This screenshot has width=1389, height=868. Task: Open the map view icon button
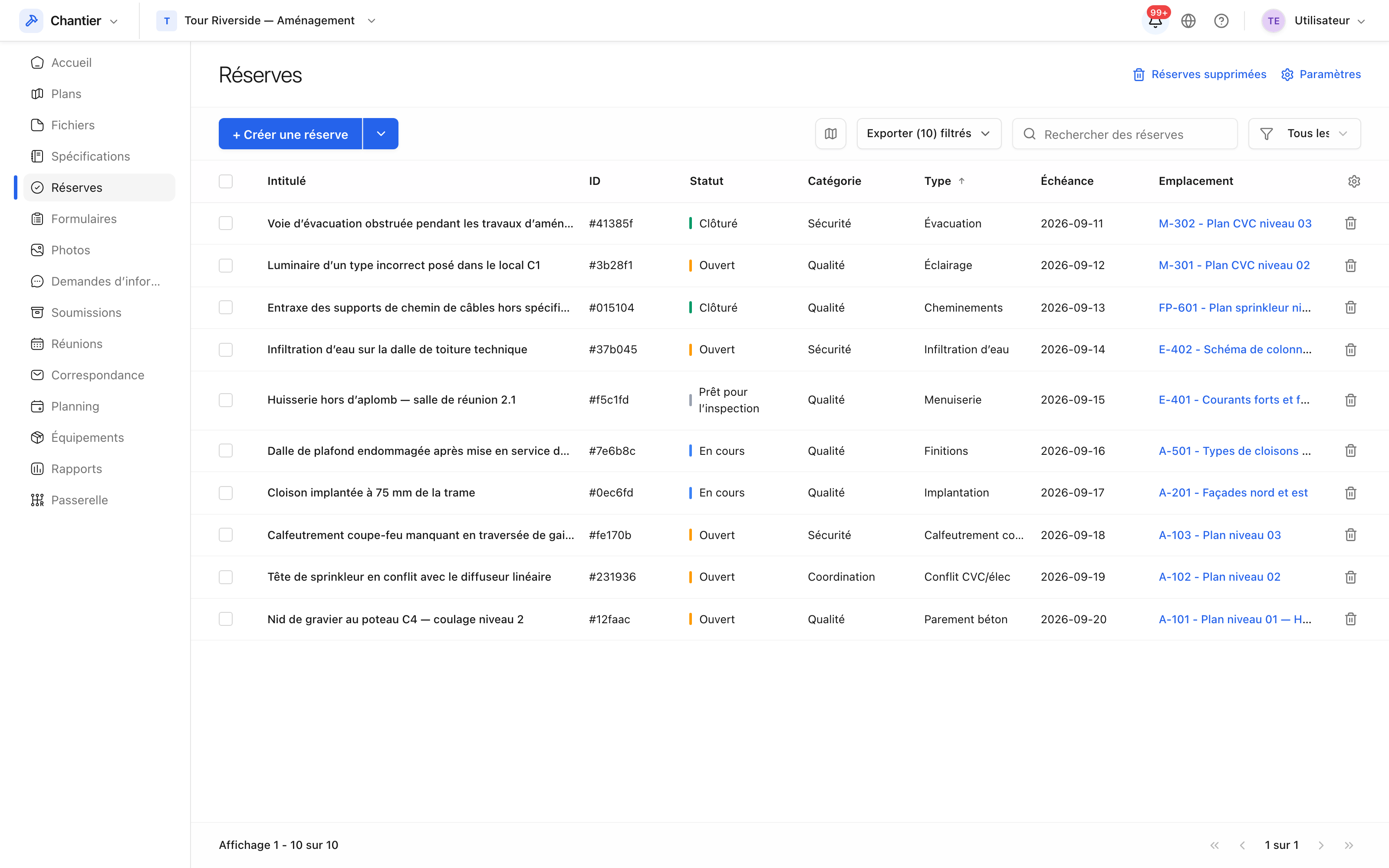pos(830,134)
